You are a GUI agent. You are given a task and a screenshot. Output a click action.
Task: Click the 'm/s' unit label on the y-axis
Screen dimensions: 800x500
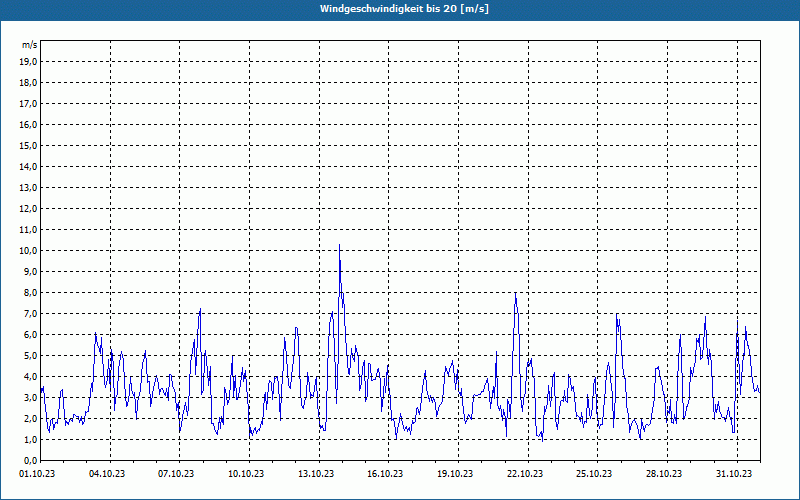tap(29, 45)
